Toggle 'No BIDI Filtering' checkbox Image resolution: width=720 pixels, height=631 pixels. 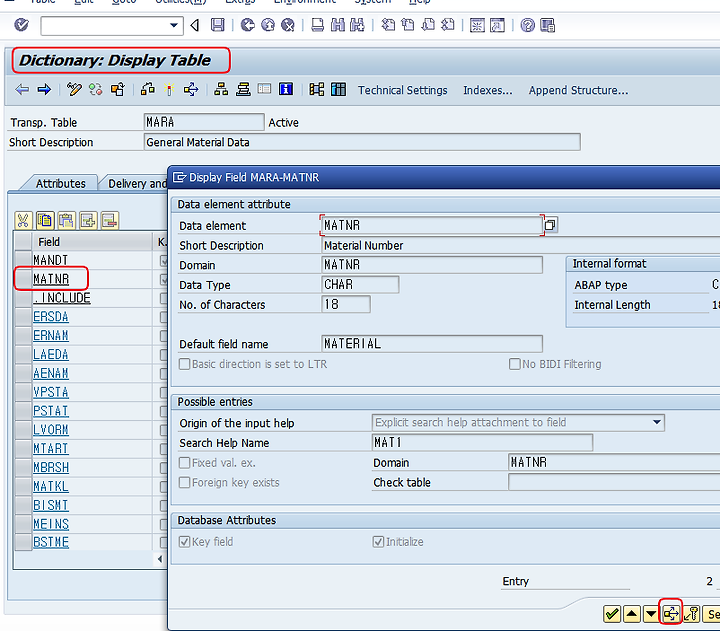point(514,364)
